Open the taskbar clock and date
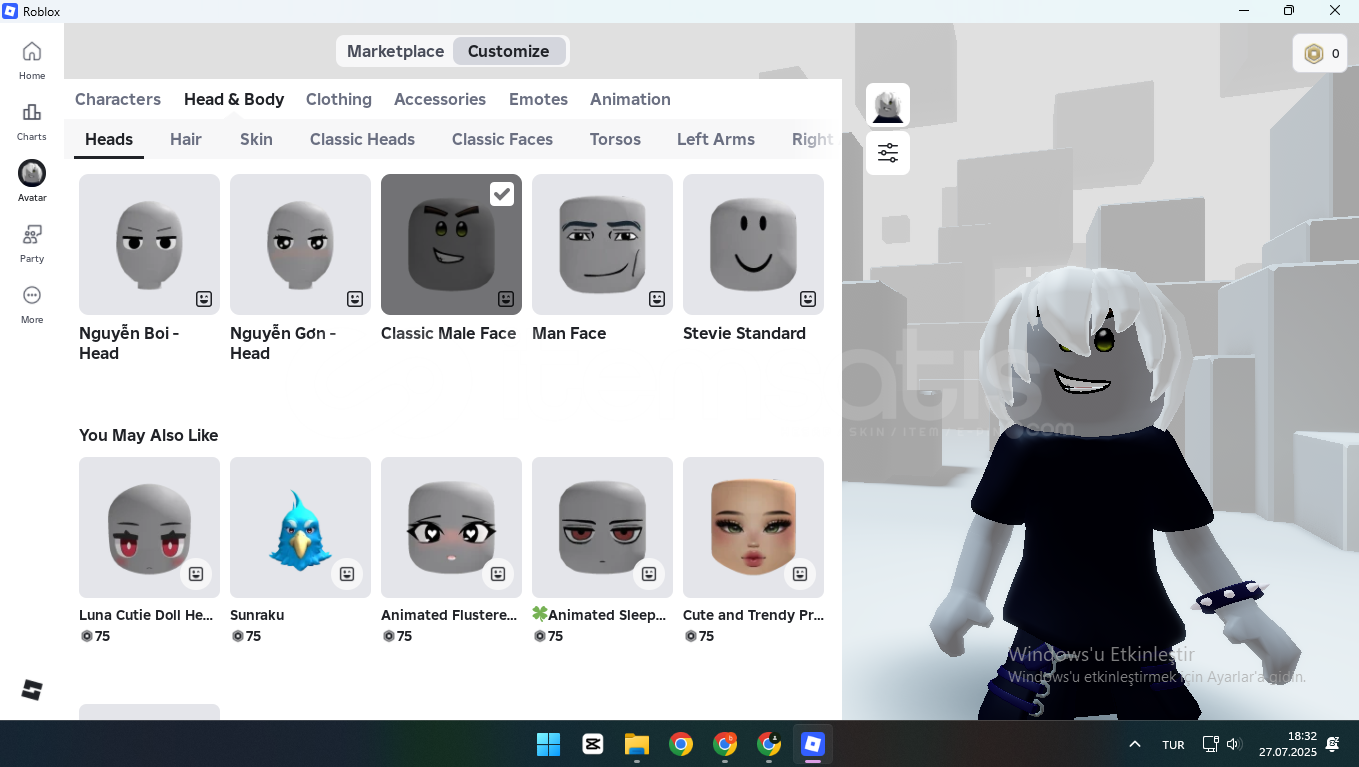1359x767 pixels. 1288,744
